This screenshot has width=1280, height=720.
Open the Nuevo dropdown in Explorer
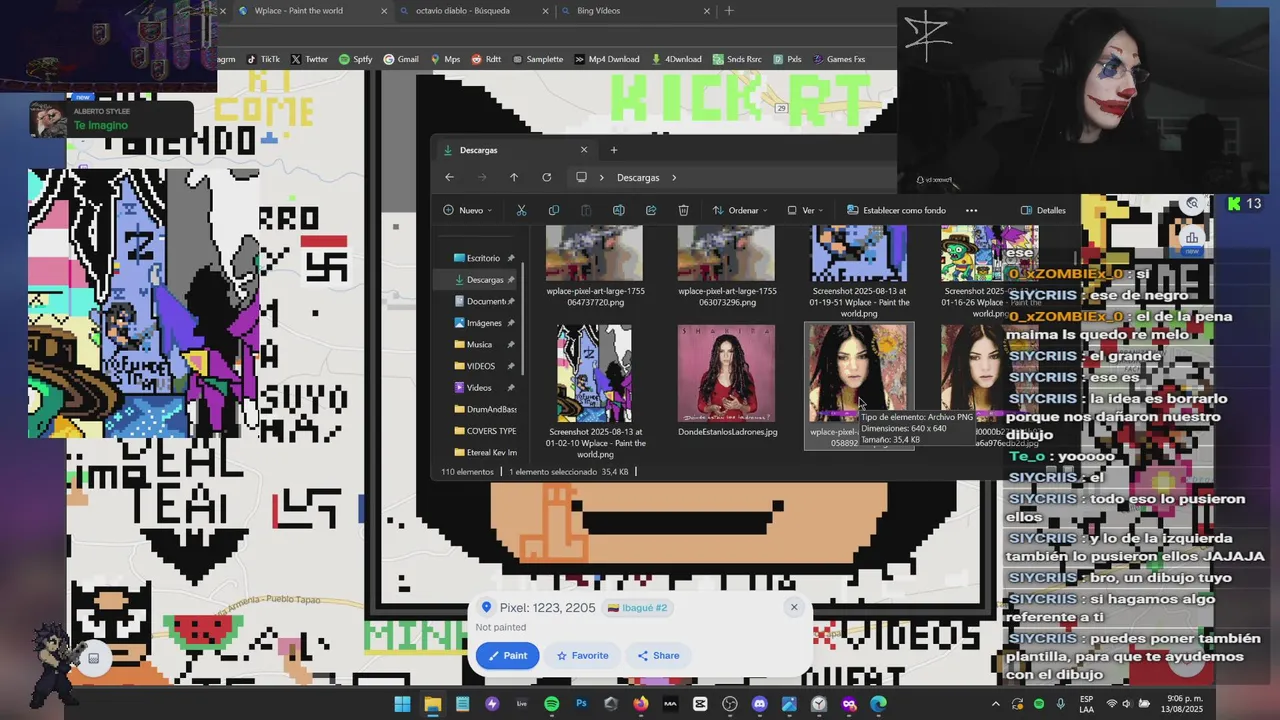click(x=467, y=210)
